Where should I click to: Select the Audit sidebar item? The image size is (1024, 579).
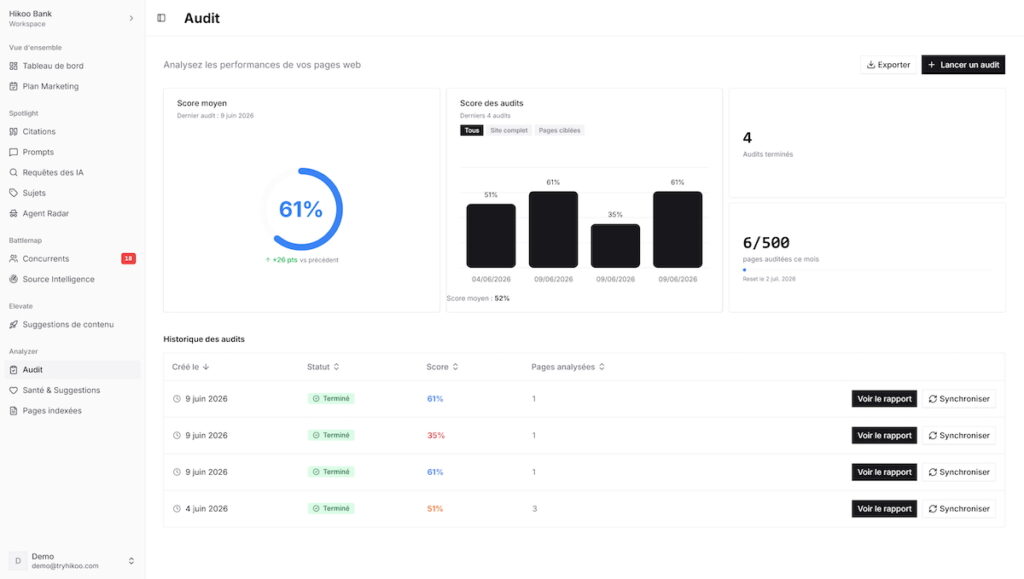(x=72, y=369)
